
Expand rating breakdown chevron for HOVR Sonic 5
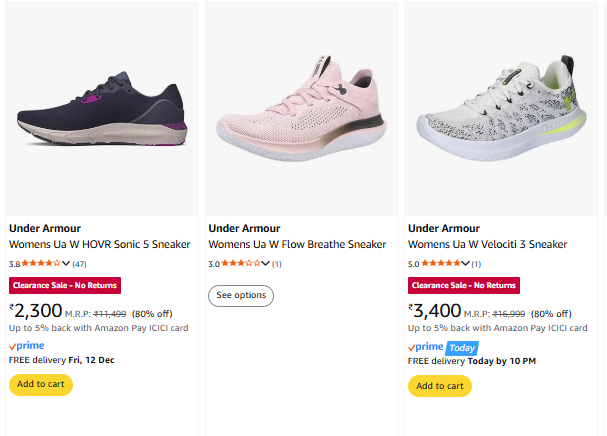pyautogui.click(x=66, y=264)
